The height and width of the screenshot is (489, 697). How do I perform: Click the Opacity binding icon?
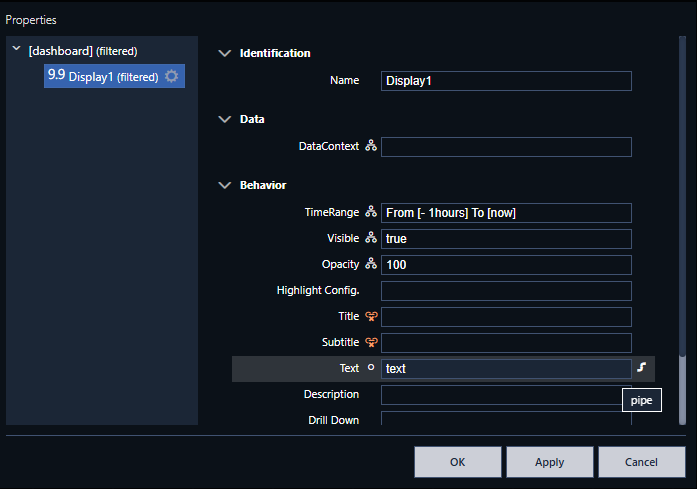371,265
